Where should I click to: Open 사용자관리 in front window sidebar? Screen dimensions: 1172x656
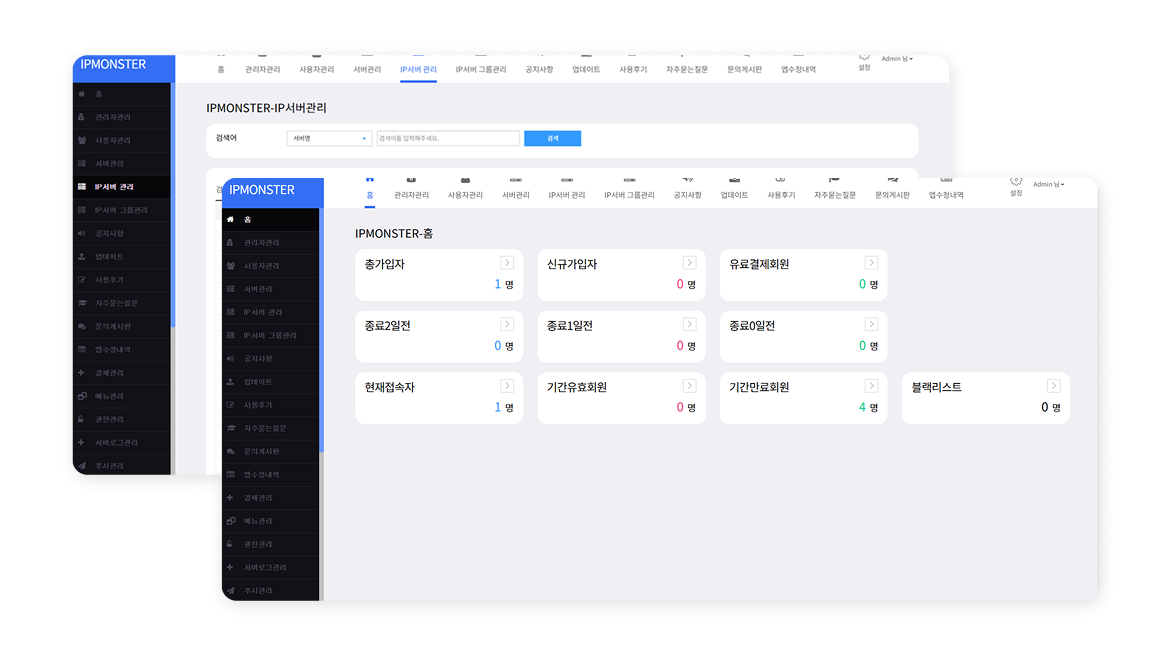click(271, 266)
